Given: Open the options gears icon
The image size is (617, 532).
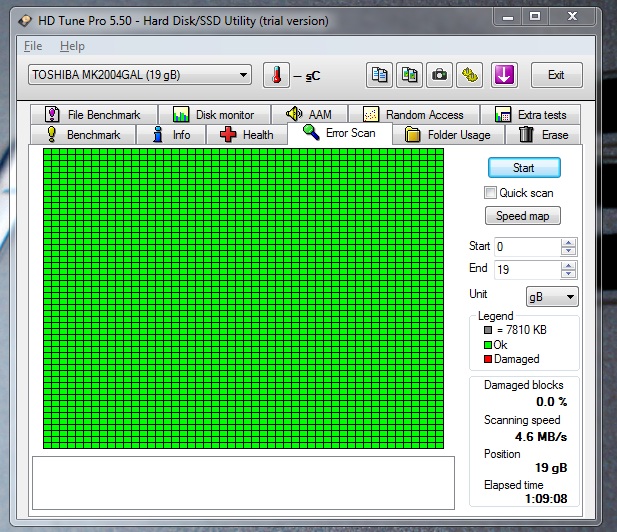Looking at the screenshot, I should 468,75.
